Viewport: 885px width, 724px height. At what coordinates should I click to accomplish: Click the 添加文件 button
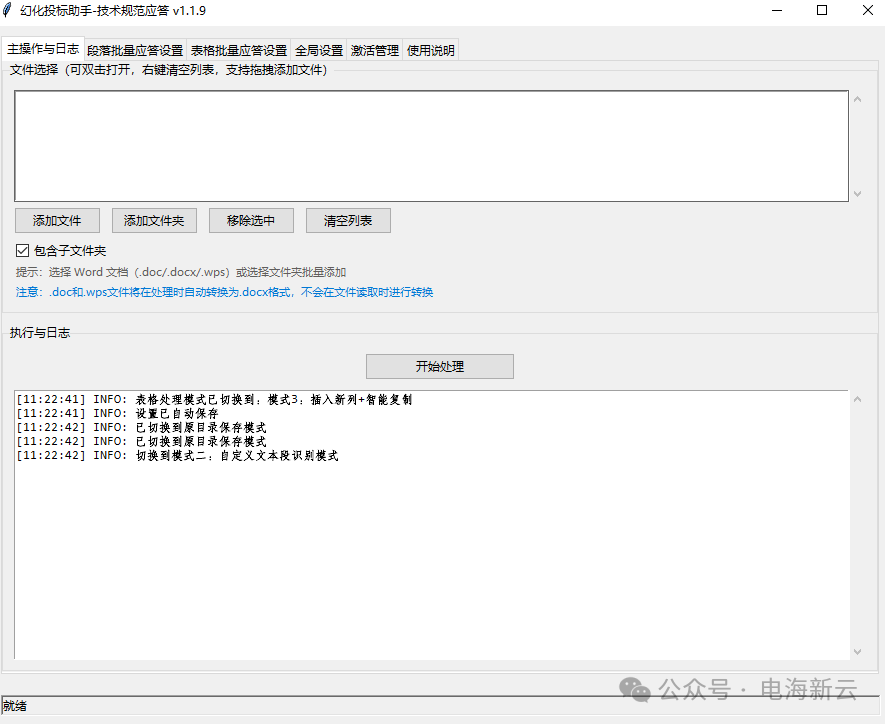(x=56, y=221)
